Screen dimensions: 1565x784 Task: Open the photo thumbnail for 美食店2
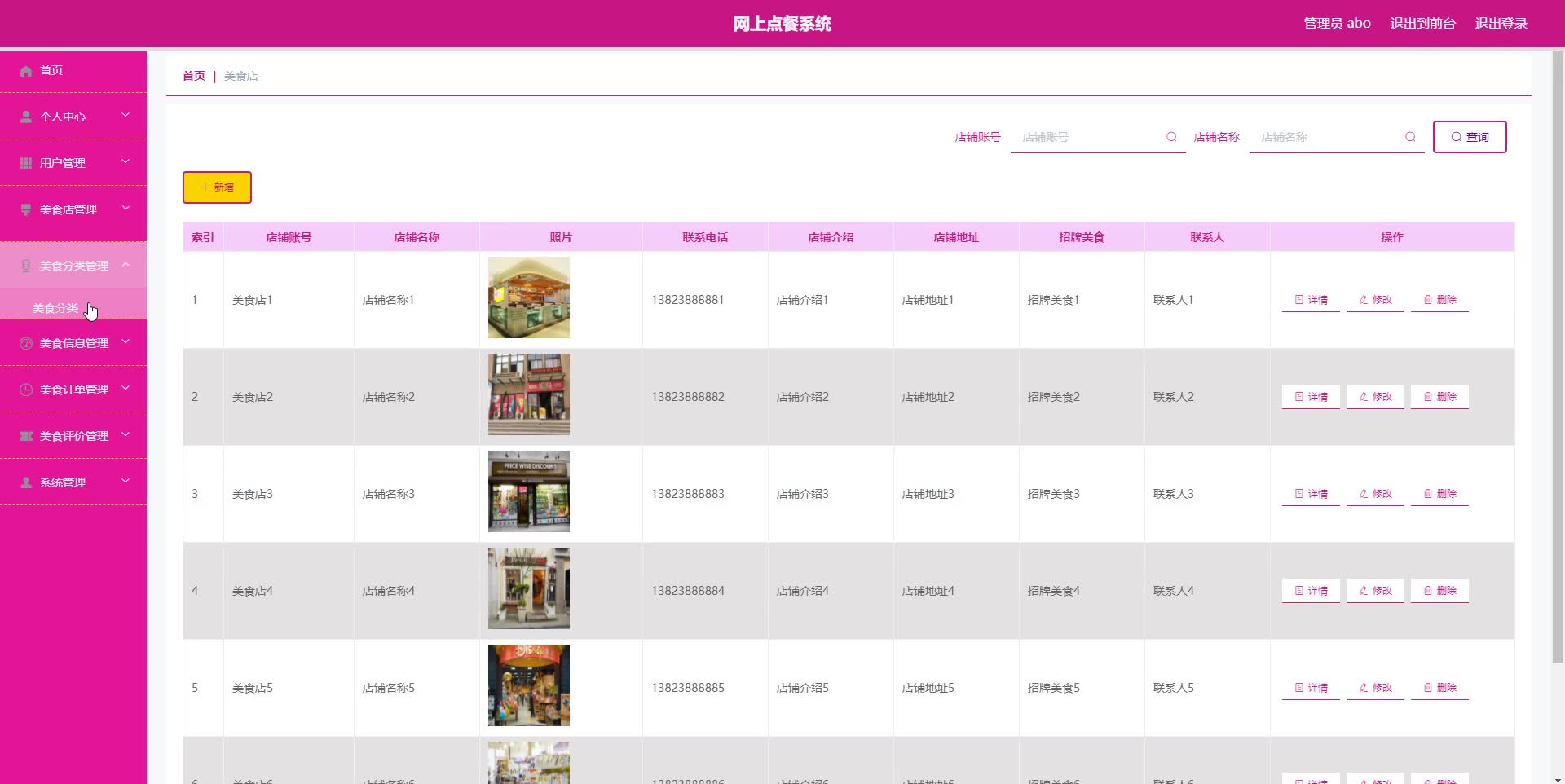click(x=529, y=394)
